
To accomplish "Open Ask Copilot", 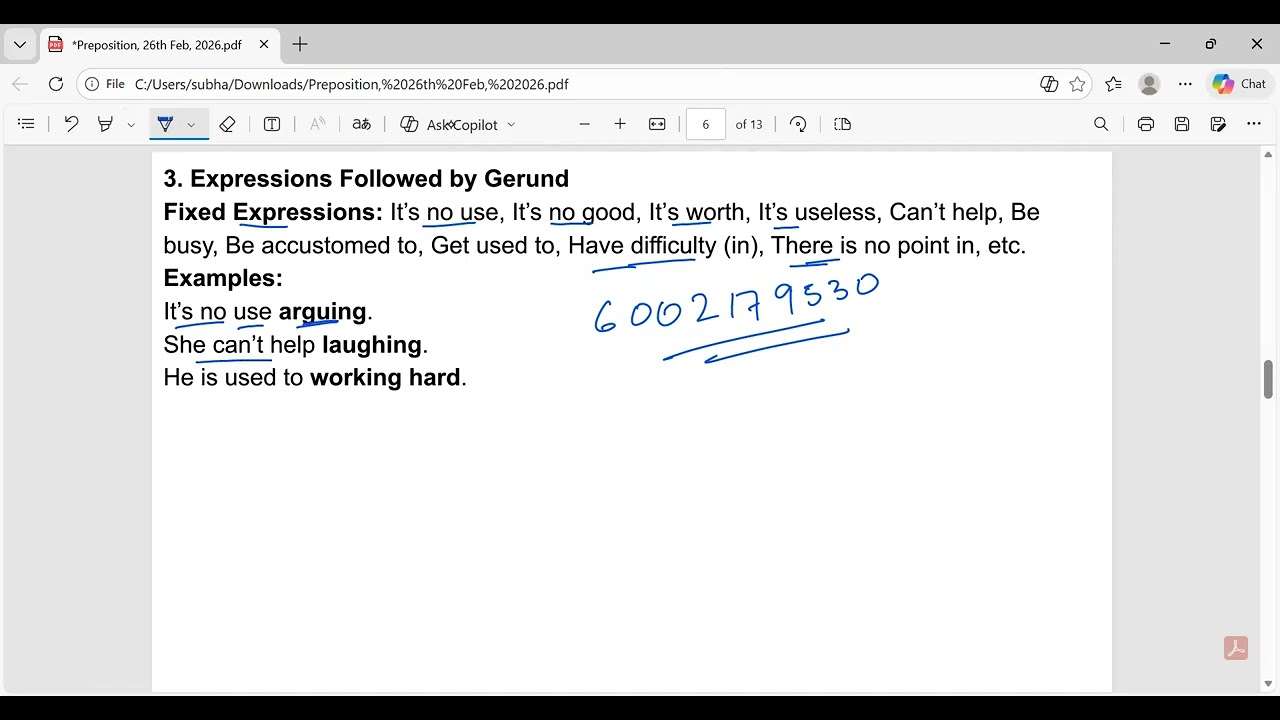I will (449, 124).
